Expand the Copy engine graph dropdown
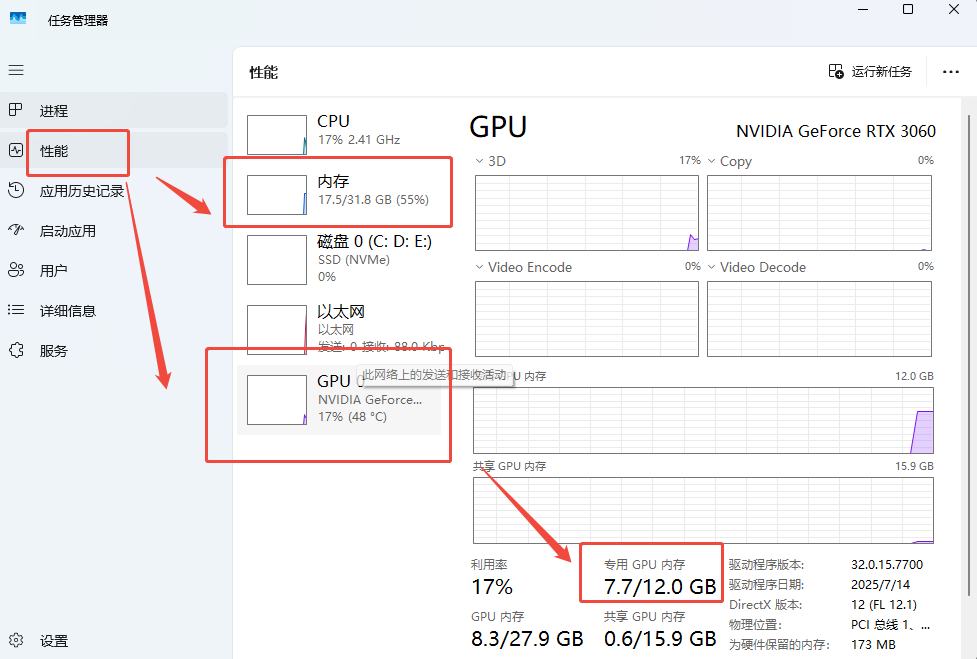977x659 pixels. point(712,161)
